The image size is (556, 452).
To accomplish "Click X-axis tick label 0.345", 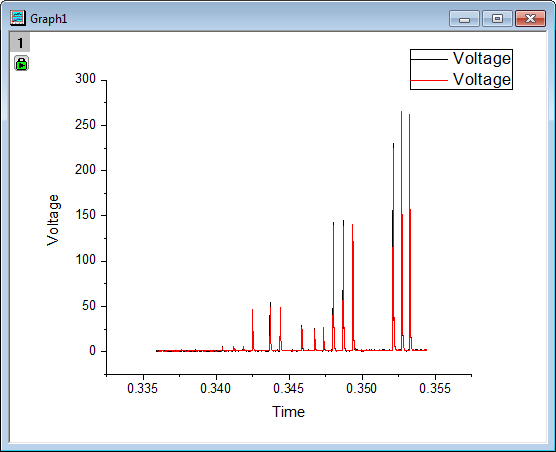I will 289,389.
